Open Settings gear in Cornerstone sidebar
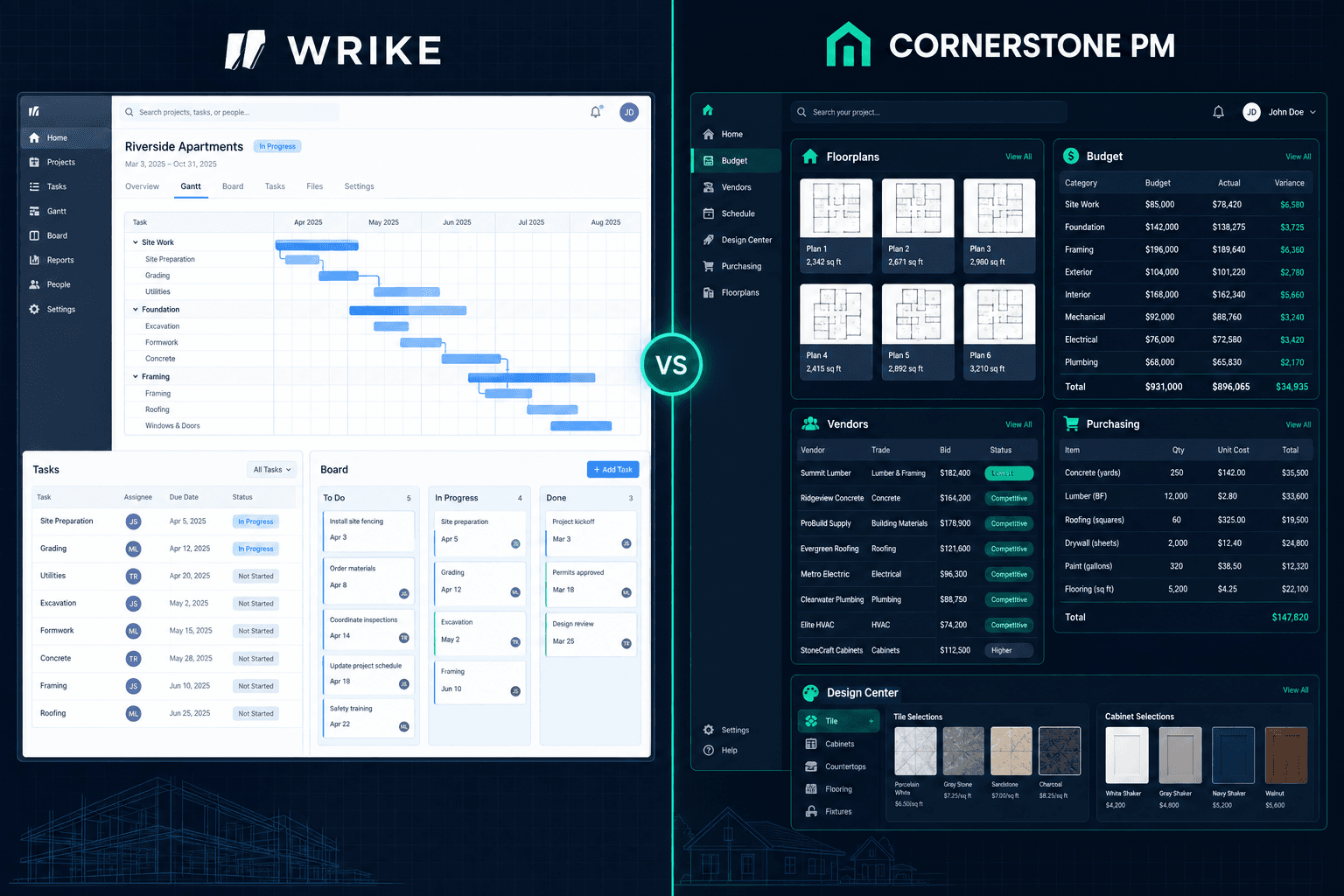Image resolution: width=1344 pixels, height=896 pixels. tap(709, 730)
